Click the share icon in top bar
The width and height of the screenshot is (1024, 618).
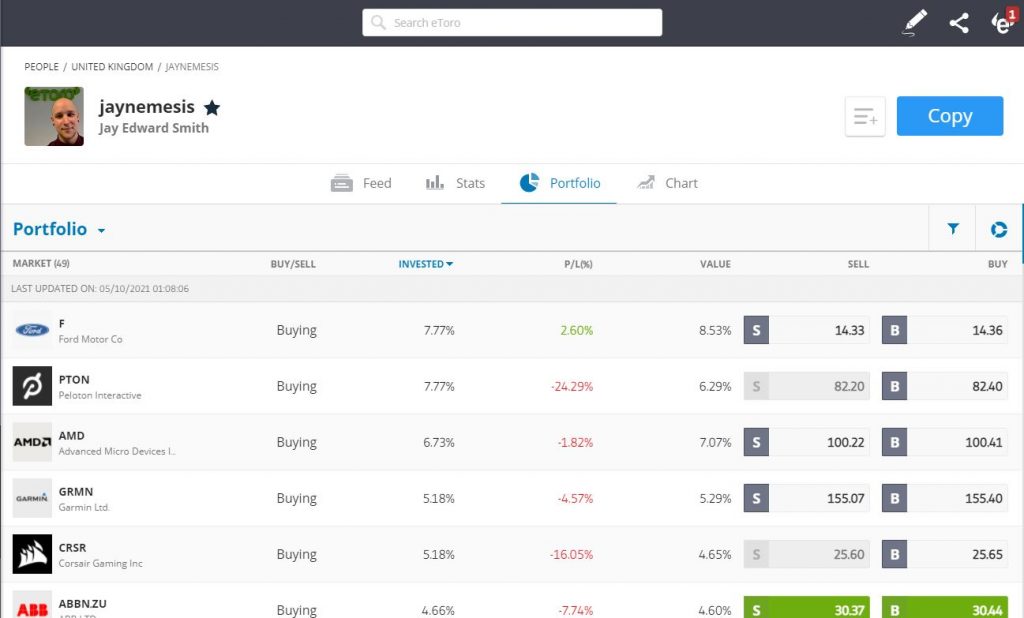click(959, 24)
